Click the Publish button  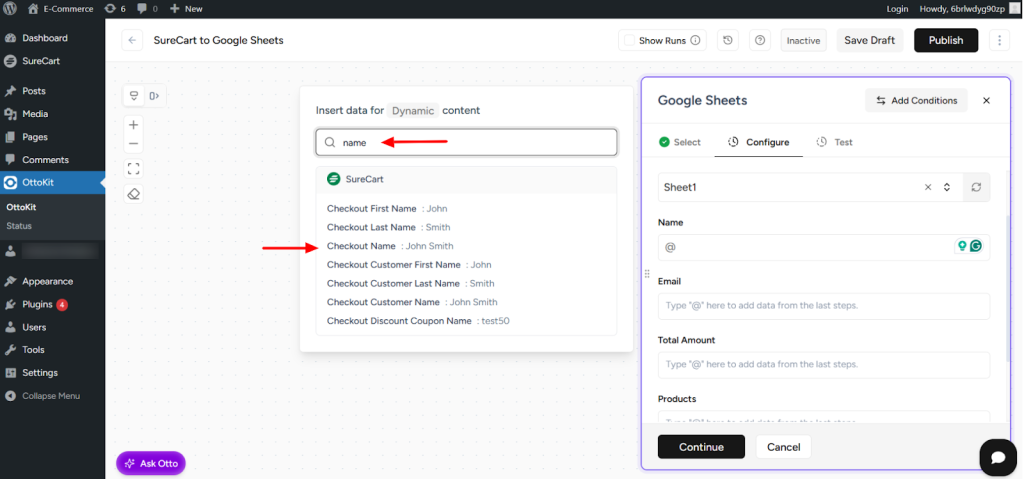(x=945, y=40)
